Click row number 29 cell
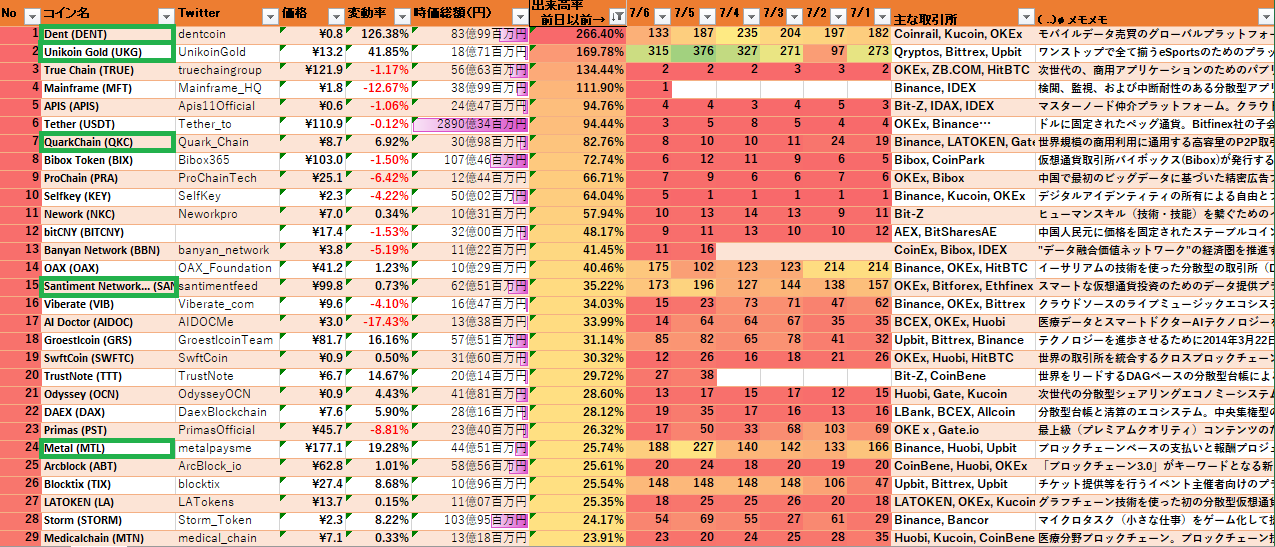This screenshot has height=547, width=1275. 20,538
